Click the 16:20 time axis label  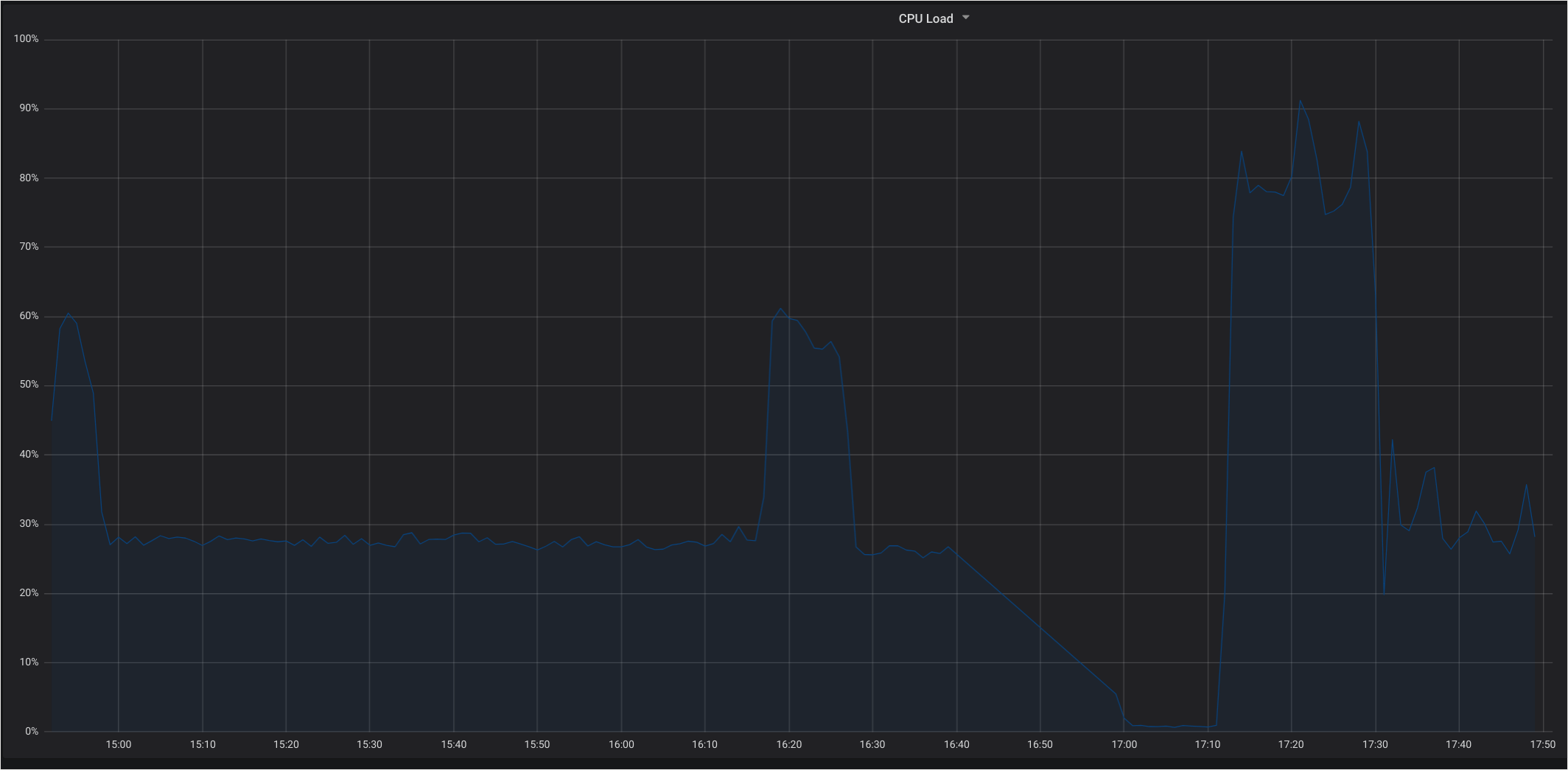click(788, 744)
